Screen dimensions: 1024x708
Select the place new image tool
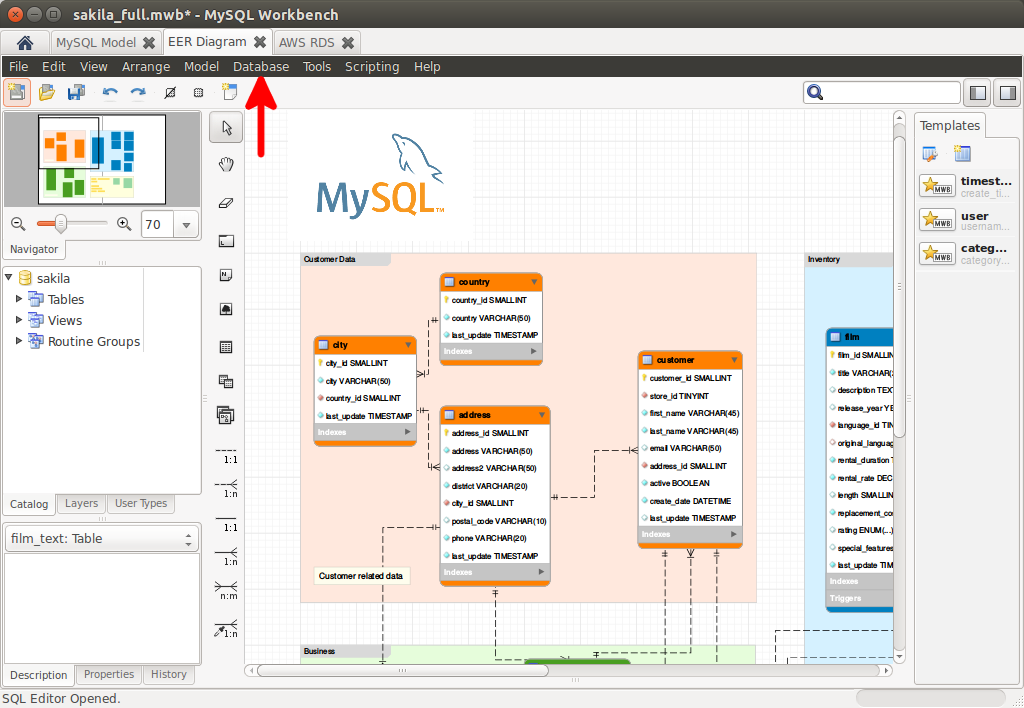(226, 309)
